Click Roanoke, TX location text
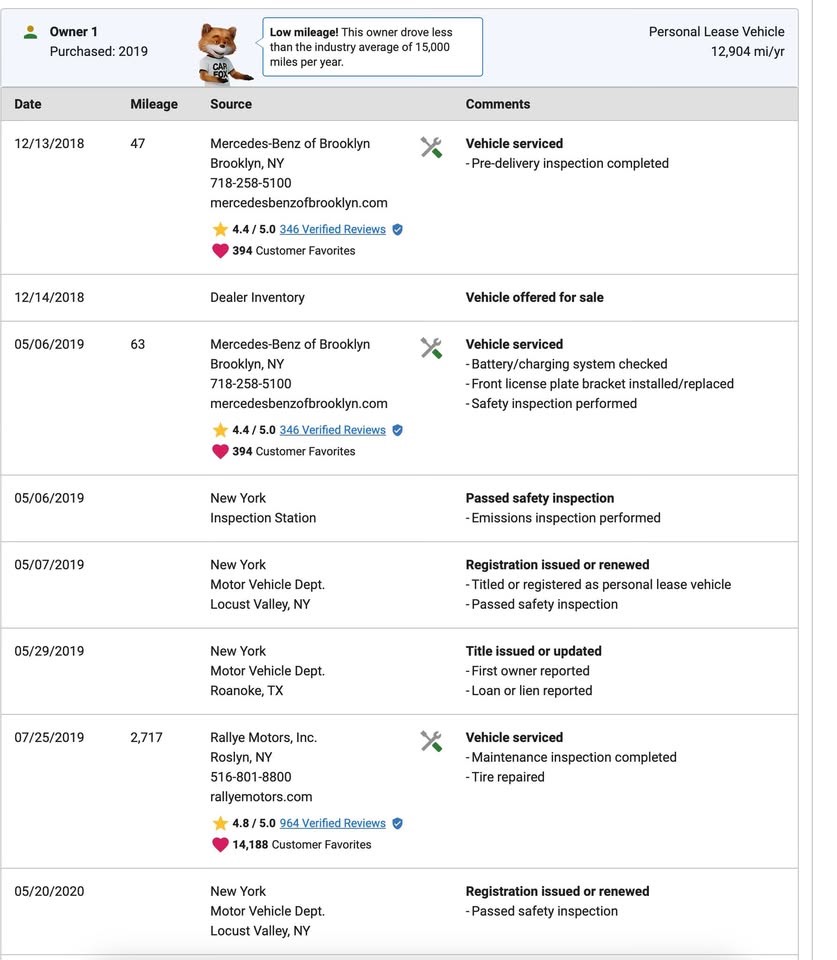Image resolution: width=837 pixels, height=960 pixels. point(246,691)
